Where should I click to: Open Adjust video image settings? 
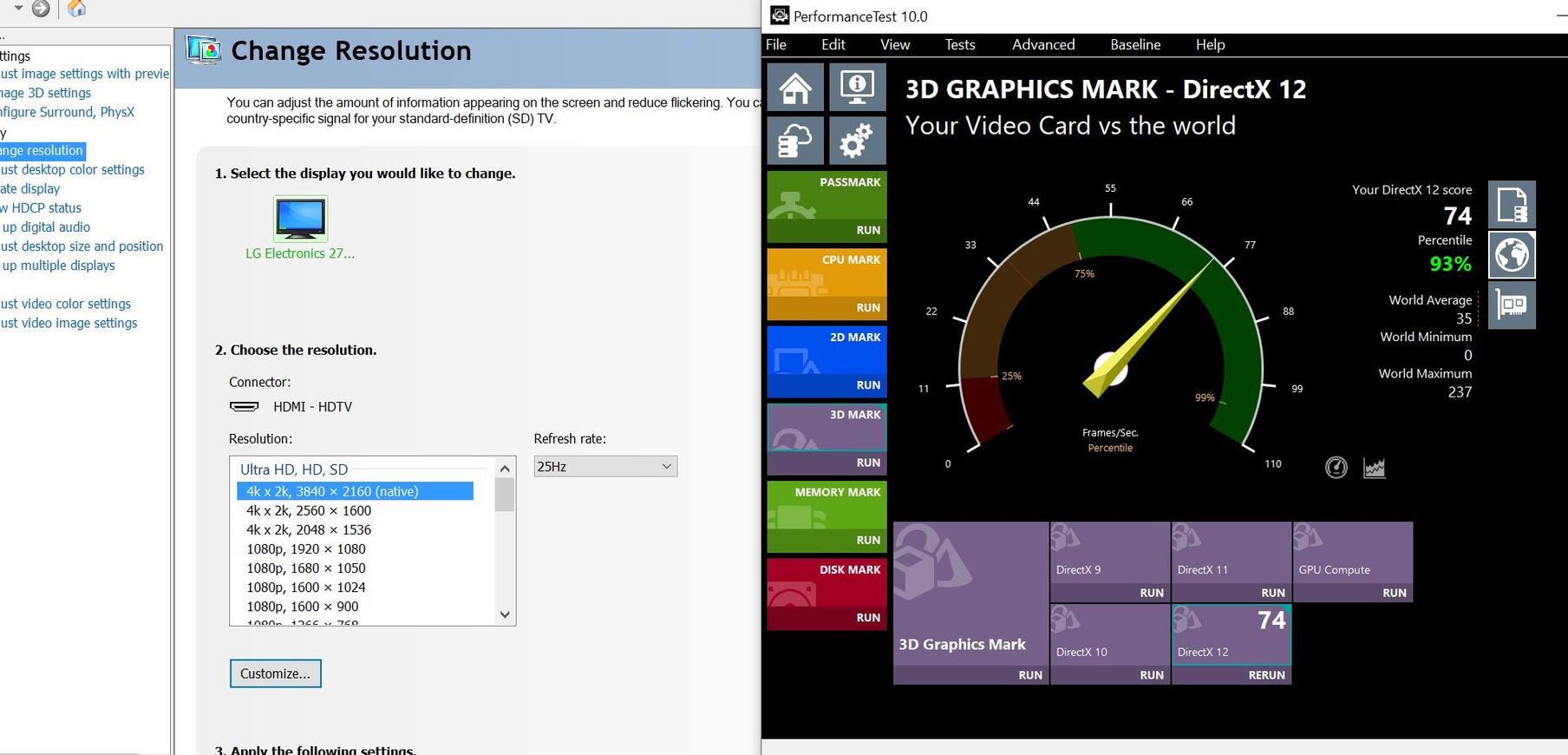(x=69, y=323)
